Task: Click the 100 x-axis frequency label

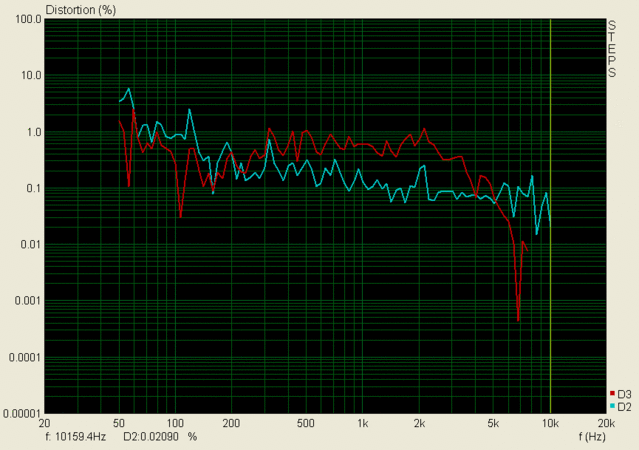Action: [175, 424]
